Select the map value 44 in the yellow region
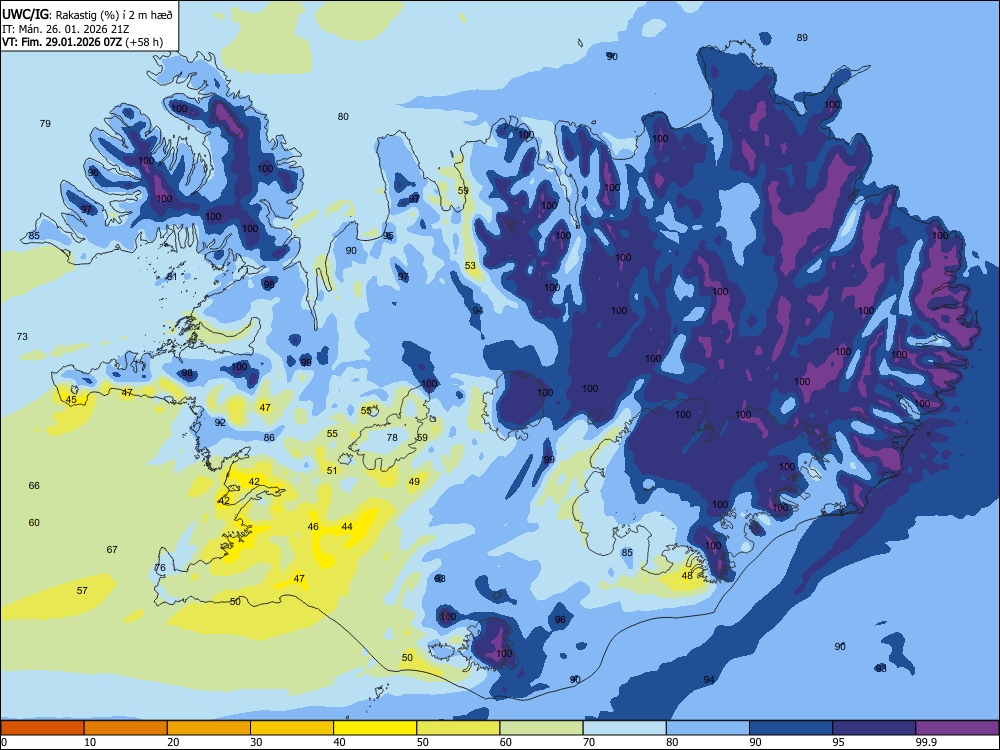Viewport: 1000px width, 750px height. (x=347, y=526)
